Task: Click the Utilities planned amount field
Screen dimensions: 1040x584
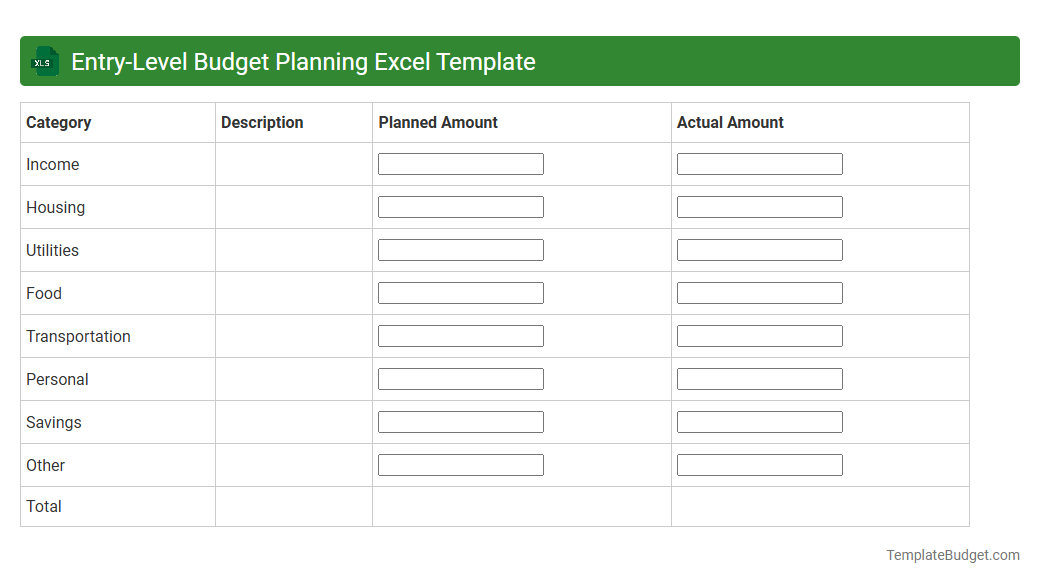Action: click(460, 249)
